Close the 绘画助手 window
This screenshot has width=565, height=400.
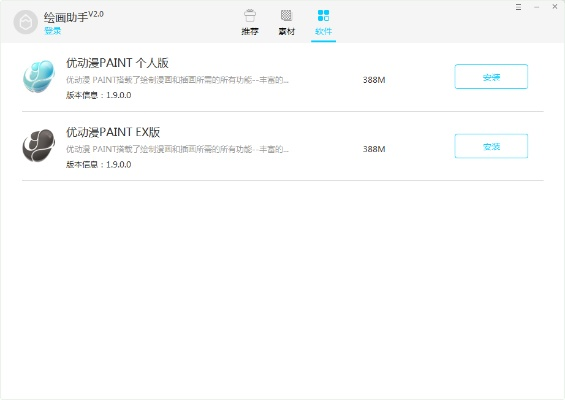click(x=555, y=6)
